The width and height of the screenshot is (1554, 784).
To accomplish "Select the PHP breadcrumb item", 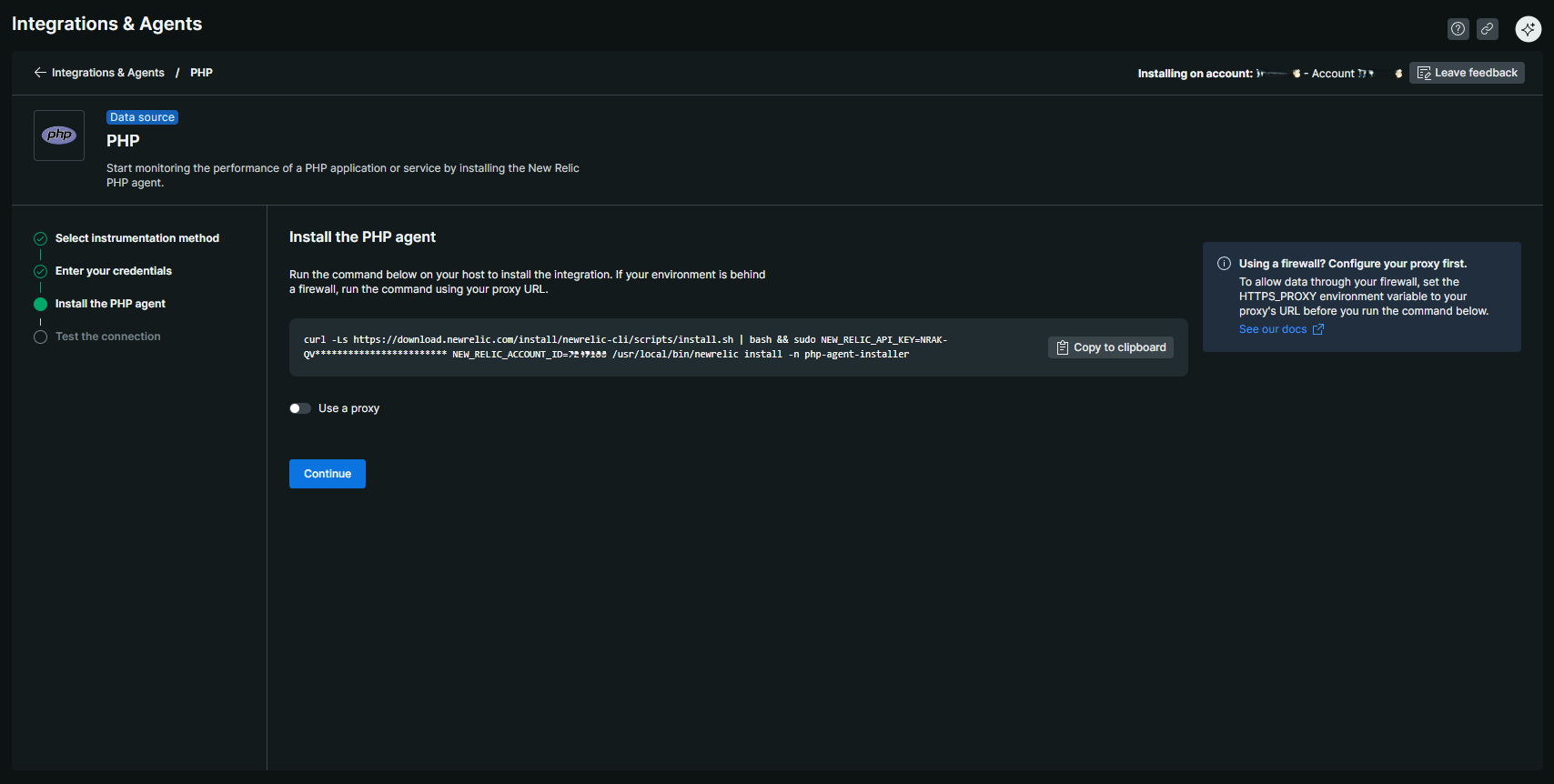I will 201,73.
